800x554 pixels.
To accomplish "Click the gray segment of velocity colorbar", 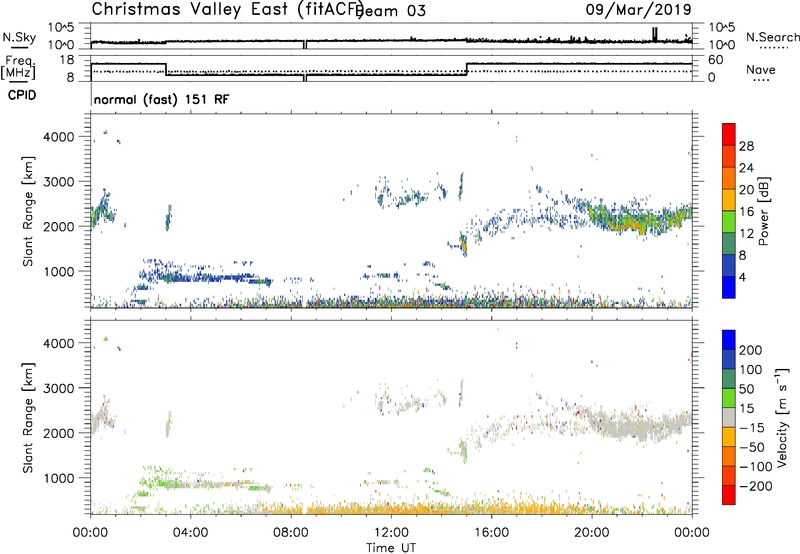I will 729,418.
